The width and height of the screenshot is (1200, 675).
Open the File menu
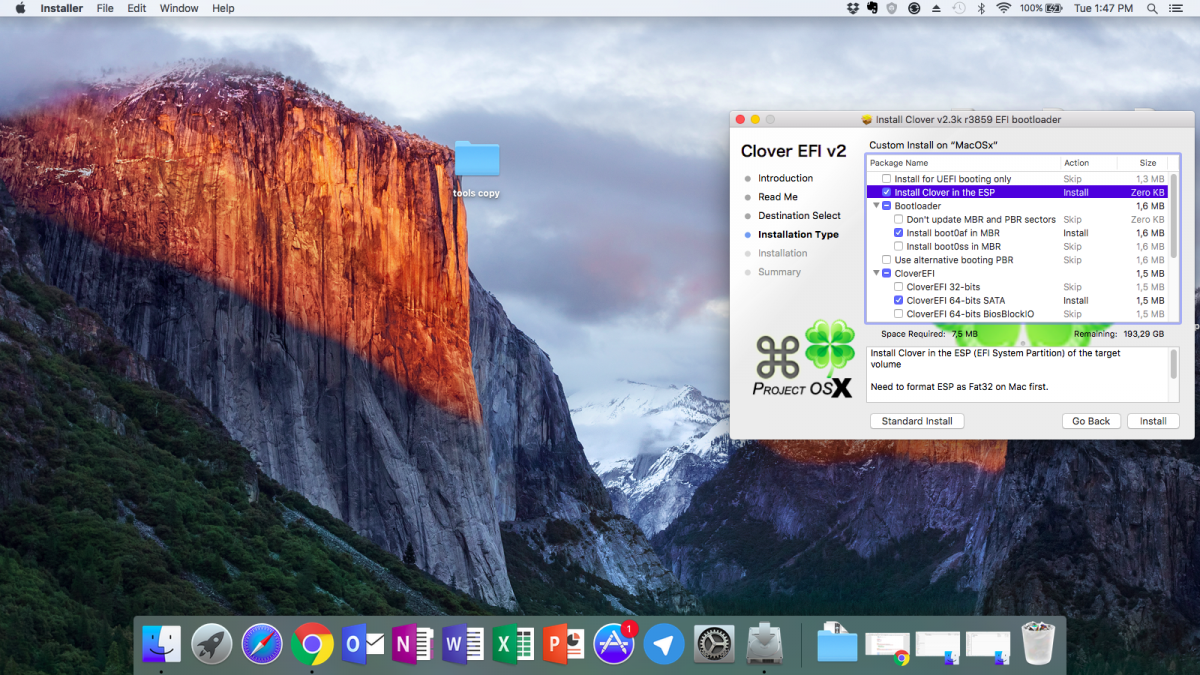[105, 8]
